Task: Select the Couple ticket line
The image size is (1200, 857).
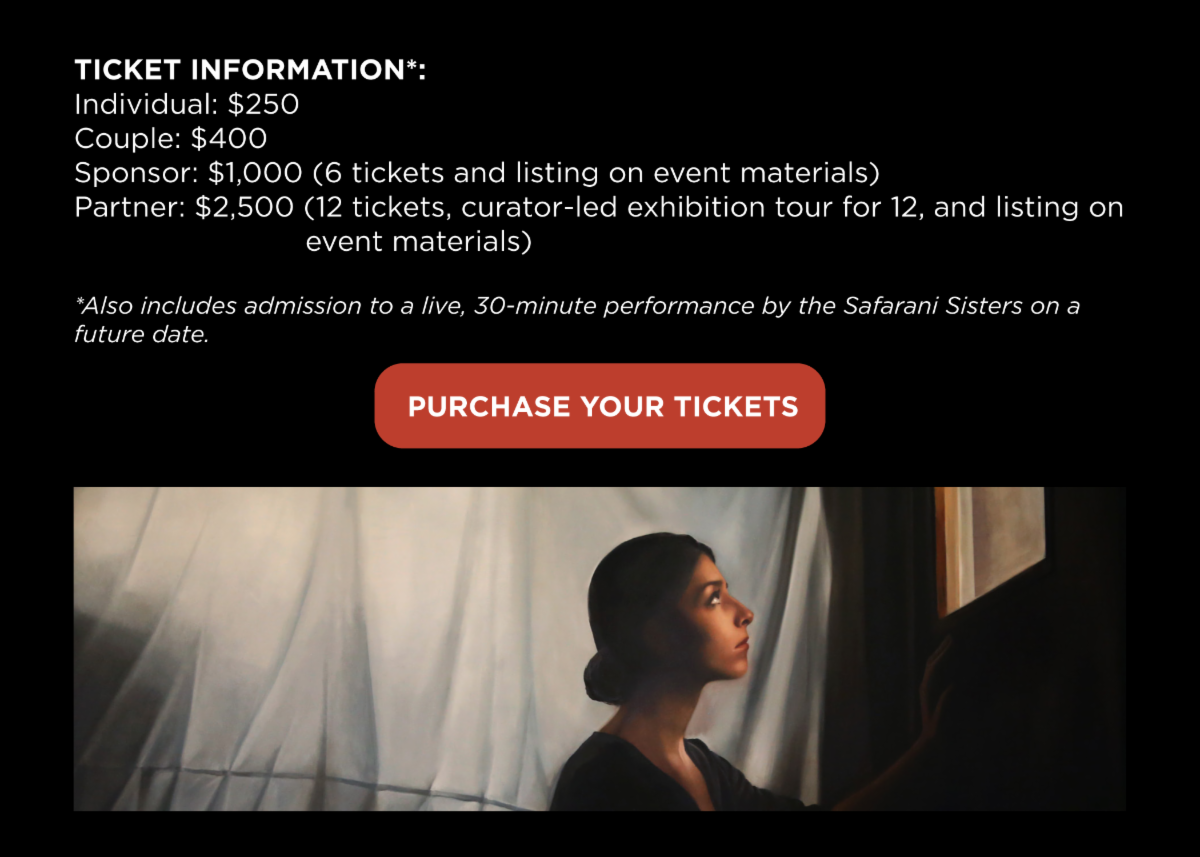Action: tap(171, 138)
